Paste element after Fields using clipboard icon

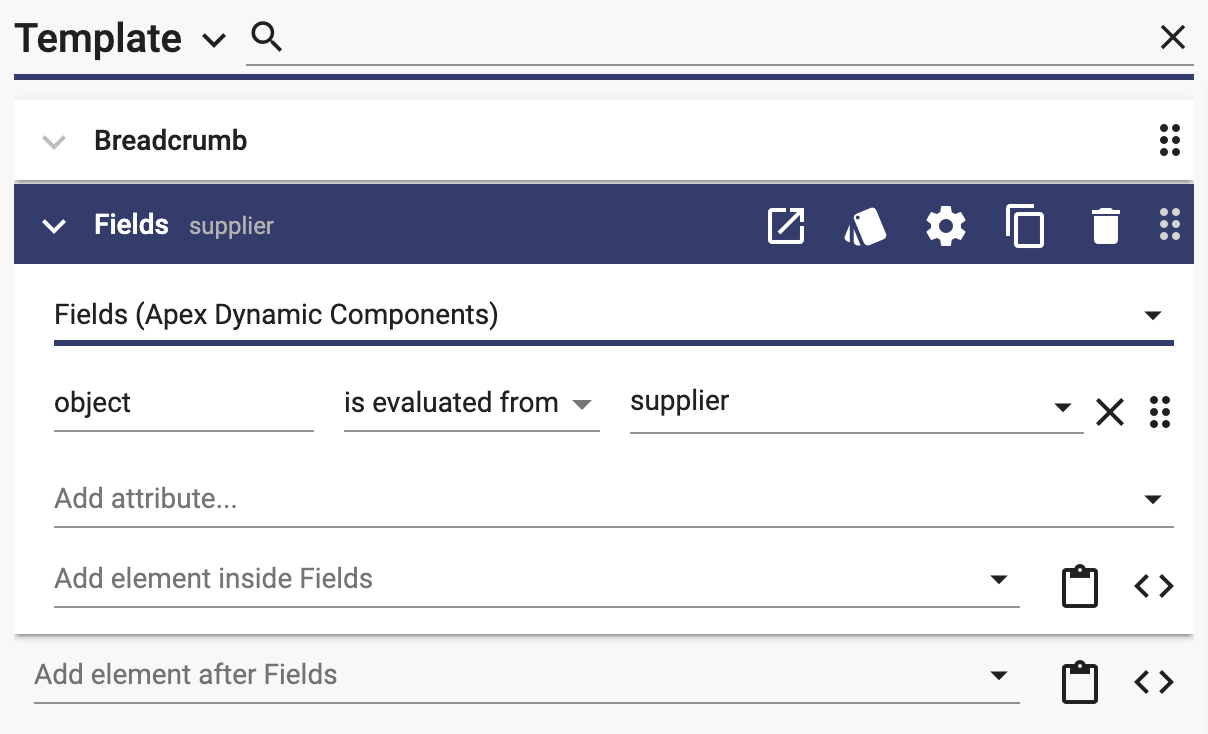click(x=1079, y=683)
